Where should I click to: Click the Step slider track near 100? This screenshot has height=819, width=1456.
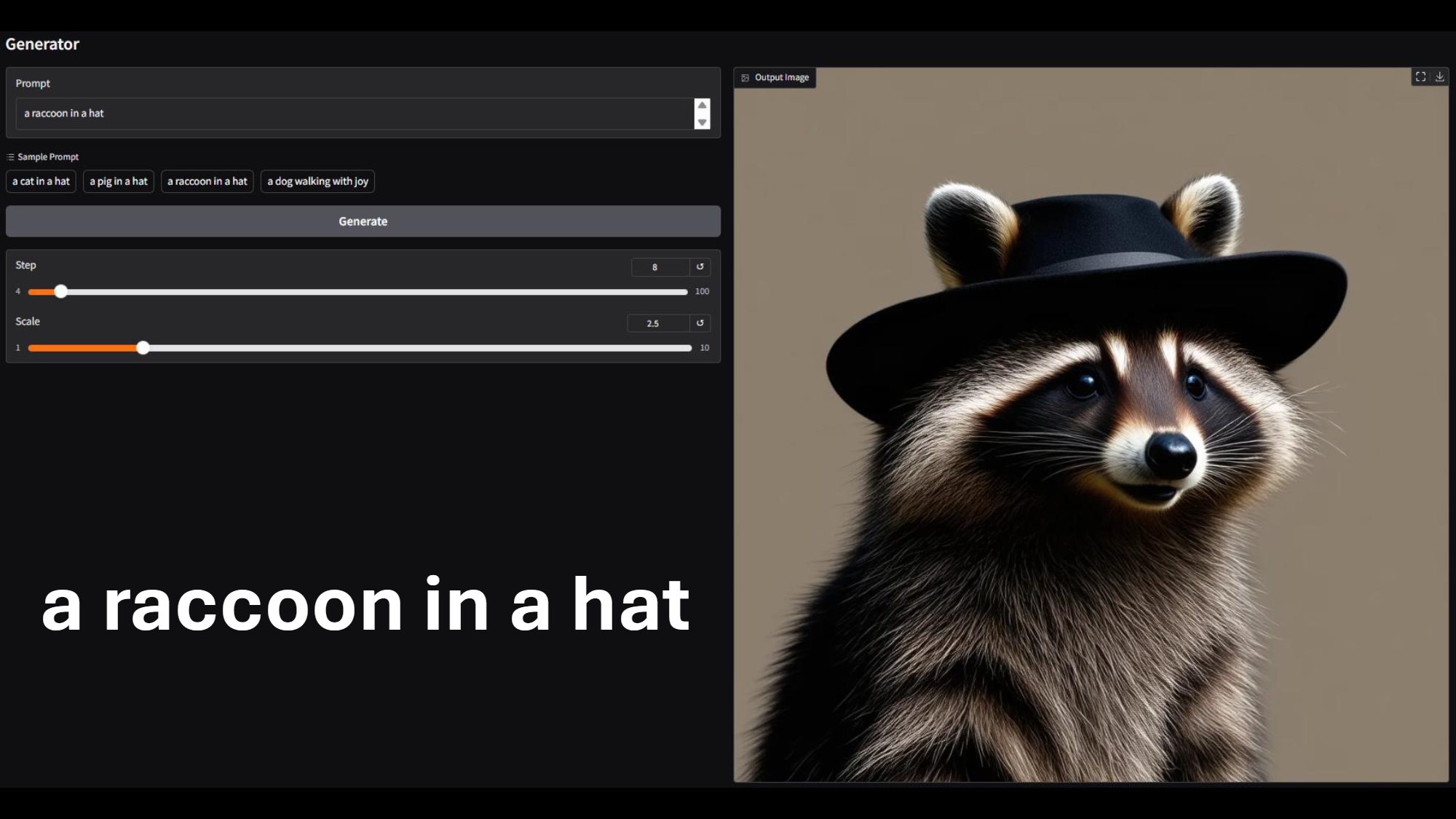click(x=681, y=292)
